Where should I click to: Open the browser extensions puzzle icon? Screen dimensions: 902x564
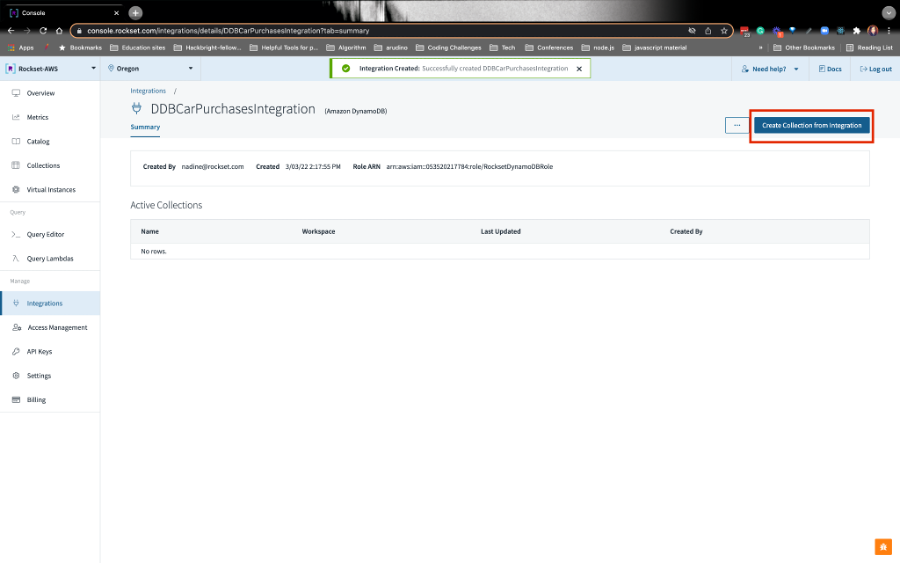point(856,31)
